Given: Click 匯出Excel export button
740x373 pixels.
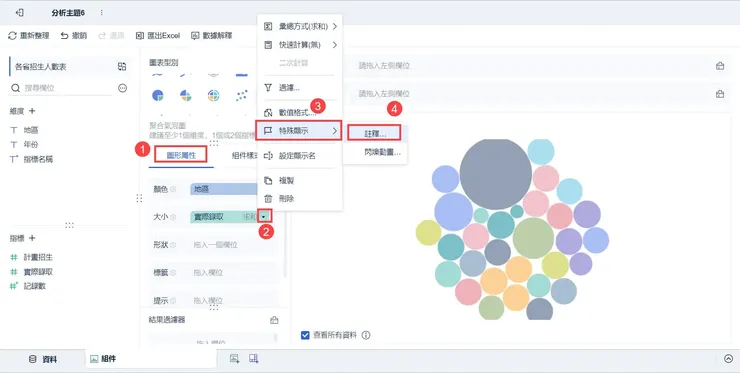Looking at the screenshot, I should [x=158, y=35].
